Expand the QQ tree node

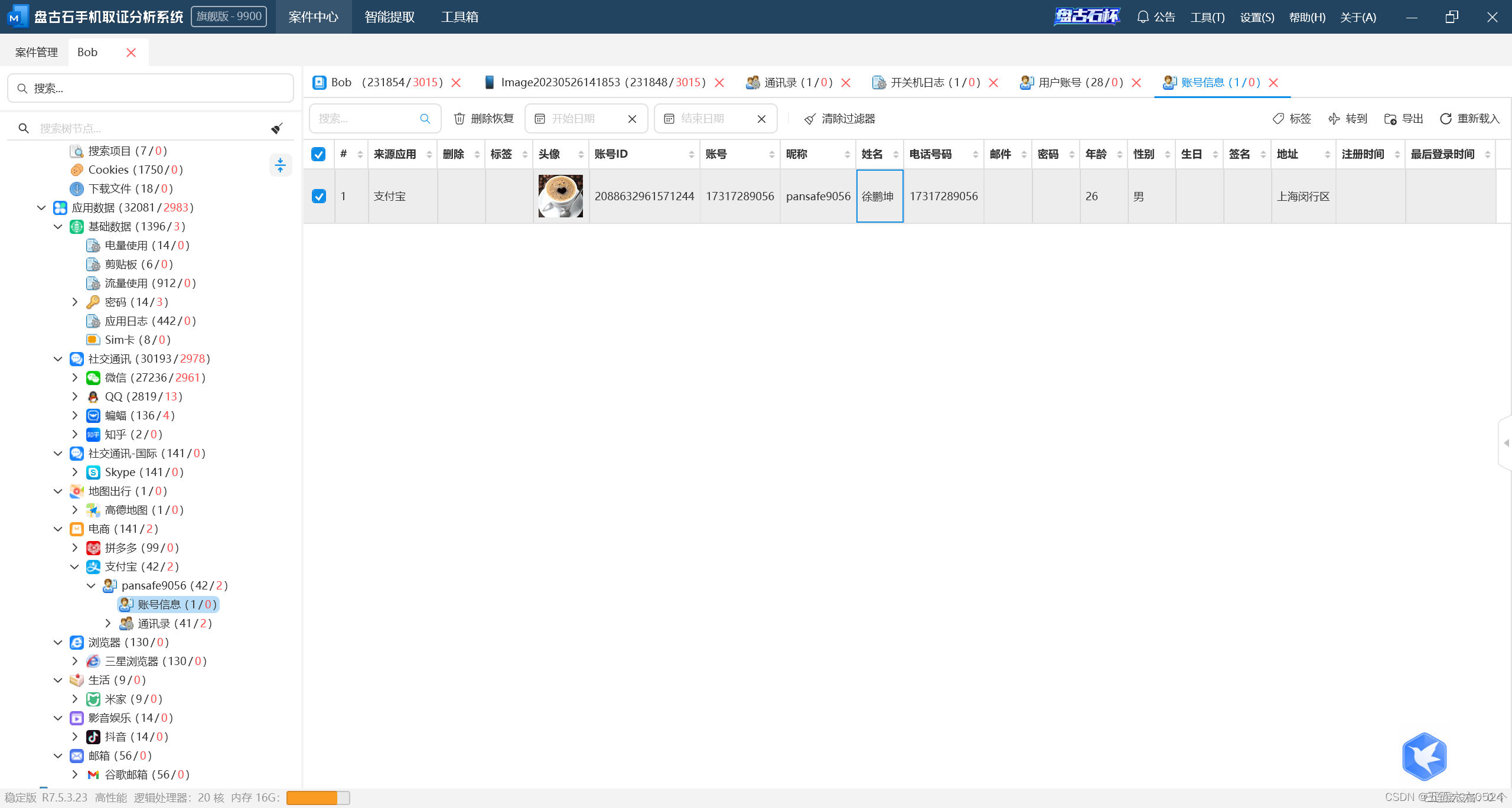click(74, 396)
